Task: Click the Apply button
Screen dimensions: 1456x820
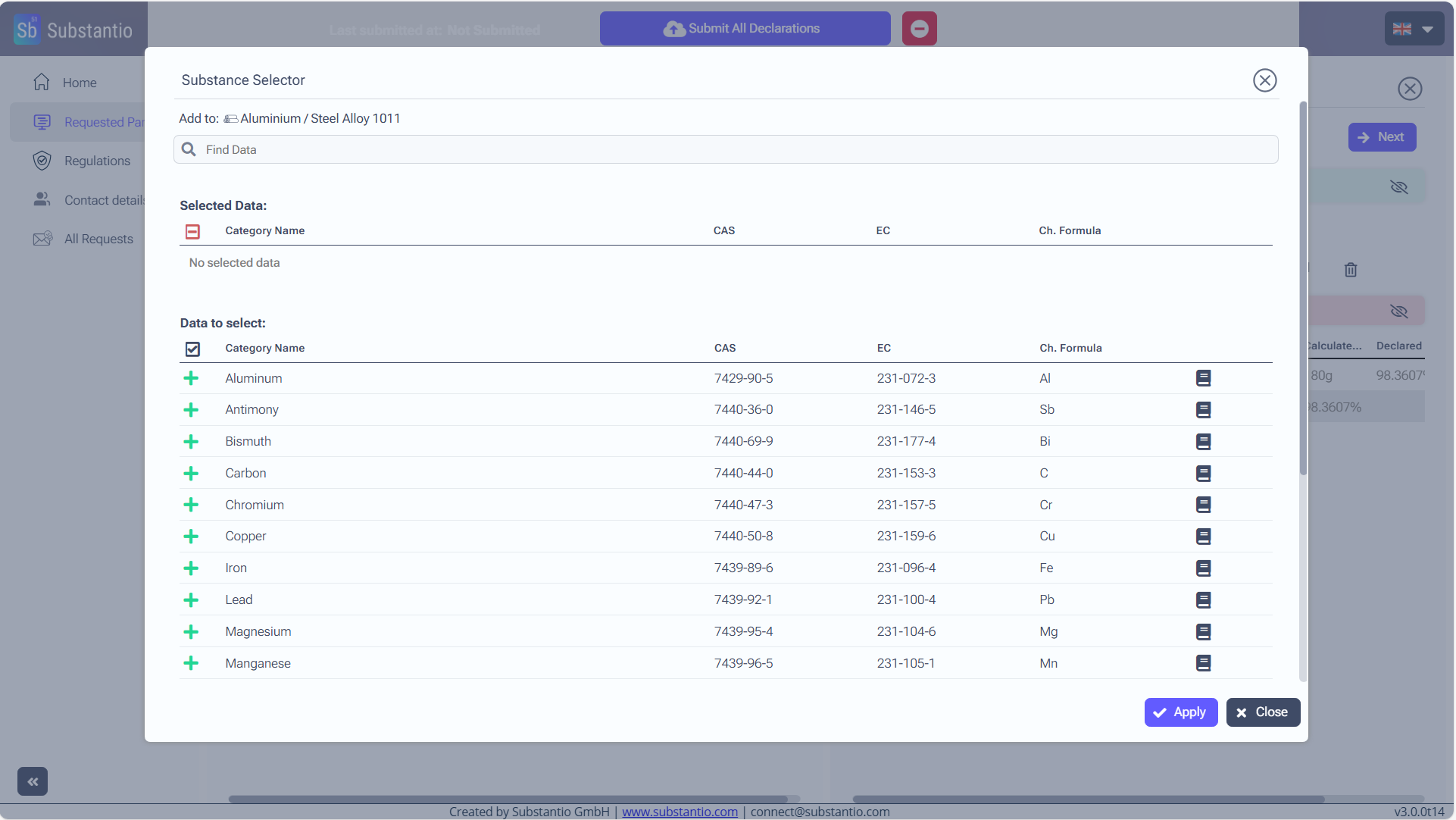Action: tap(1180, 712)
